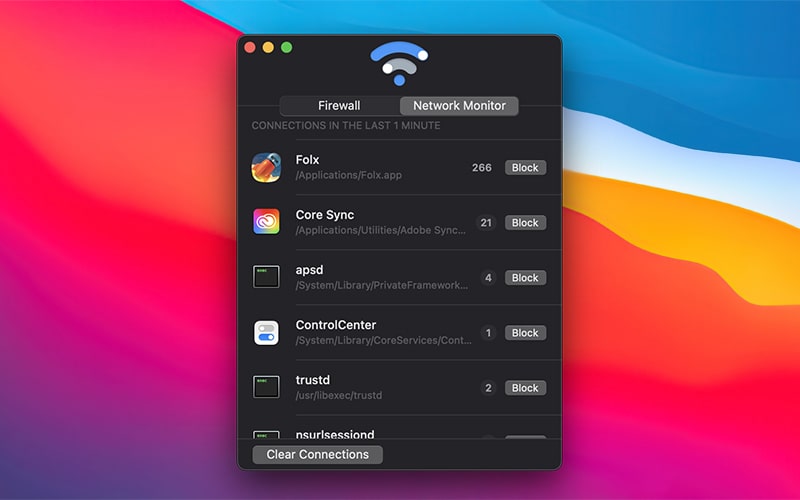Select the Network Monitor tab

click(x=459, y=106)
